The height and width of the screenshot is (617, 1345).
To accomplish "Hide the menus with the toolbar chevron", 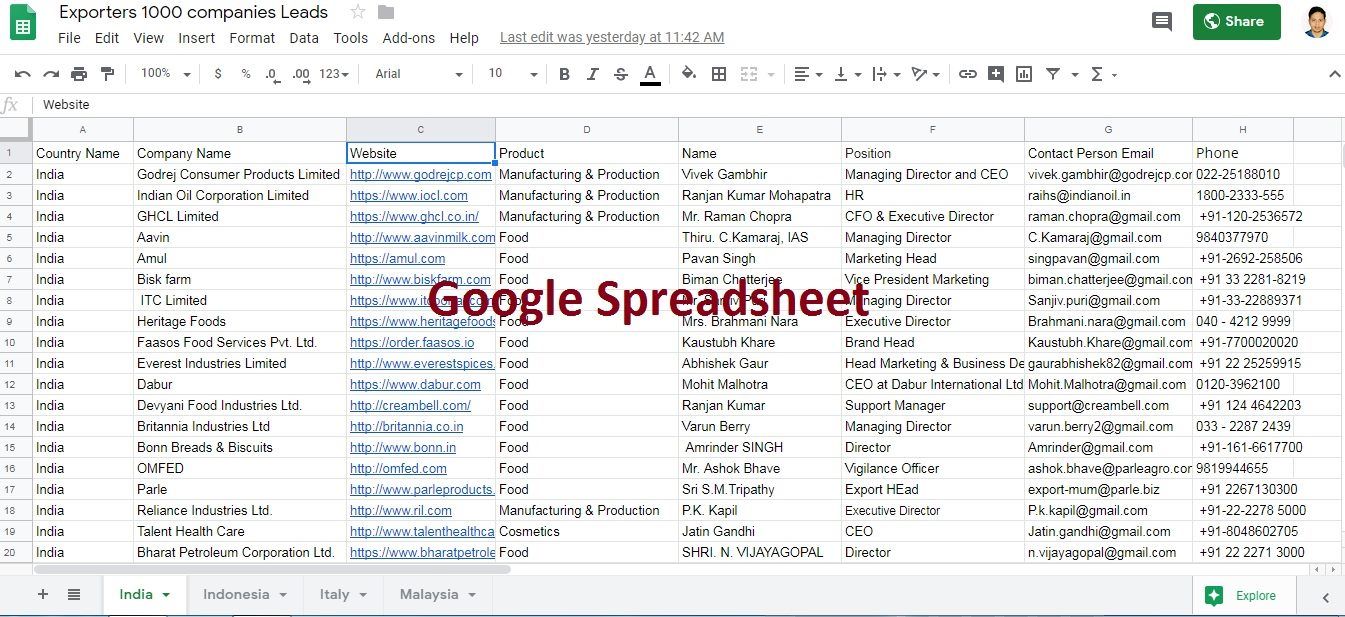I will [x=1334, y=74].
